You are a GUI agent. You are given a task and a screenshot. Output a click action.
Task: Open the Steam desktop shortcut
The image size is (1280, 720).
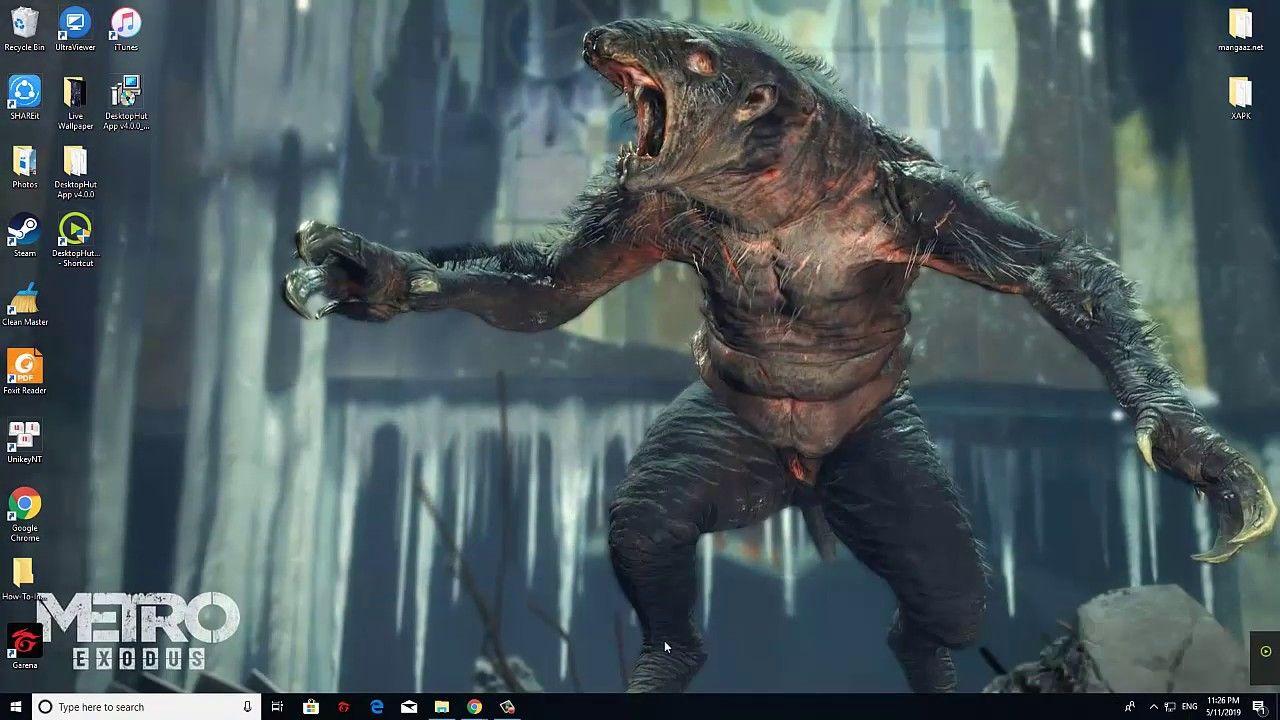click(25, 232)
